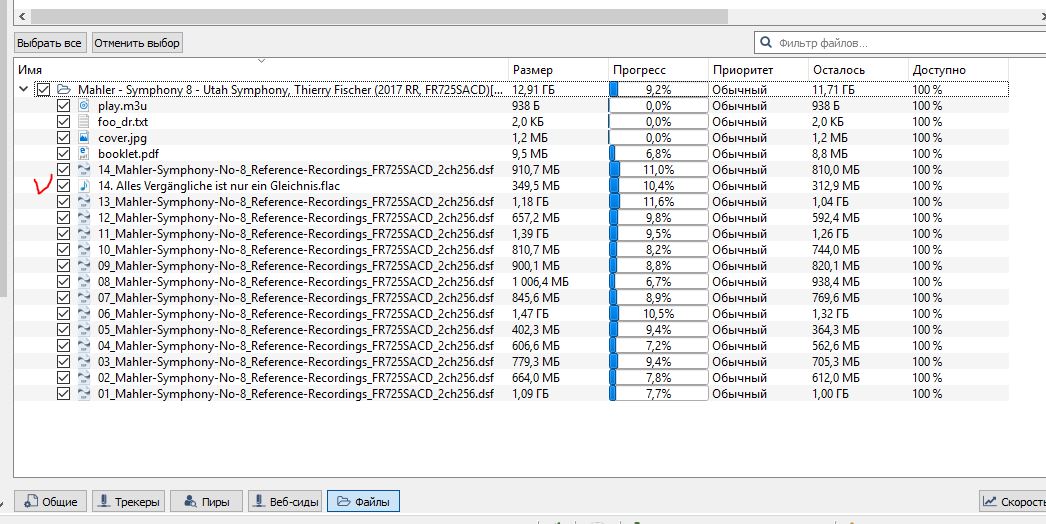Click the booklet.pdf document icon
This screenshot has height=524, width=1046.
(83, 154)
